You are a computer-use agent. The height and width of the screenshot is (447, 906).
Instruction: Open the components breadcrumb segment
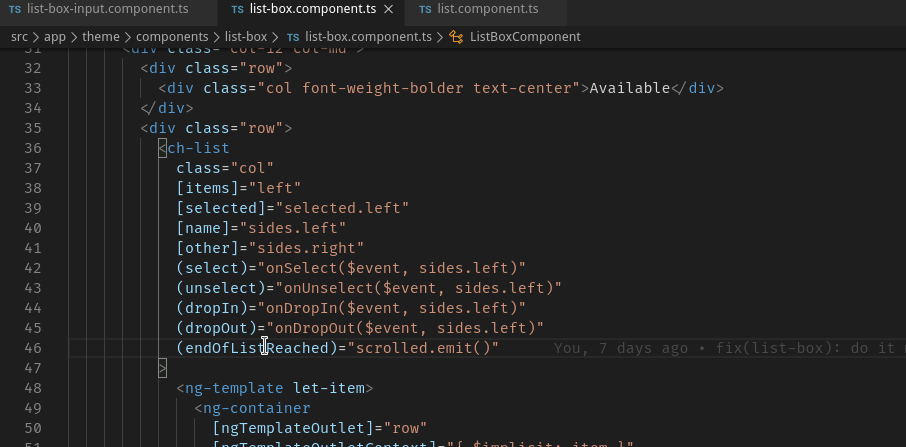click(172, 37)
